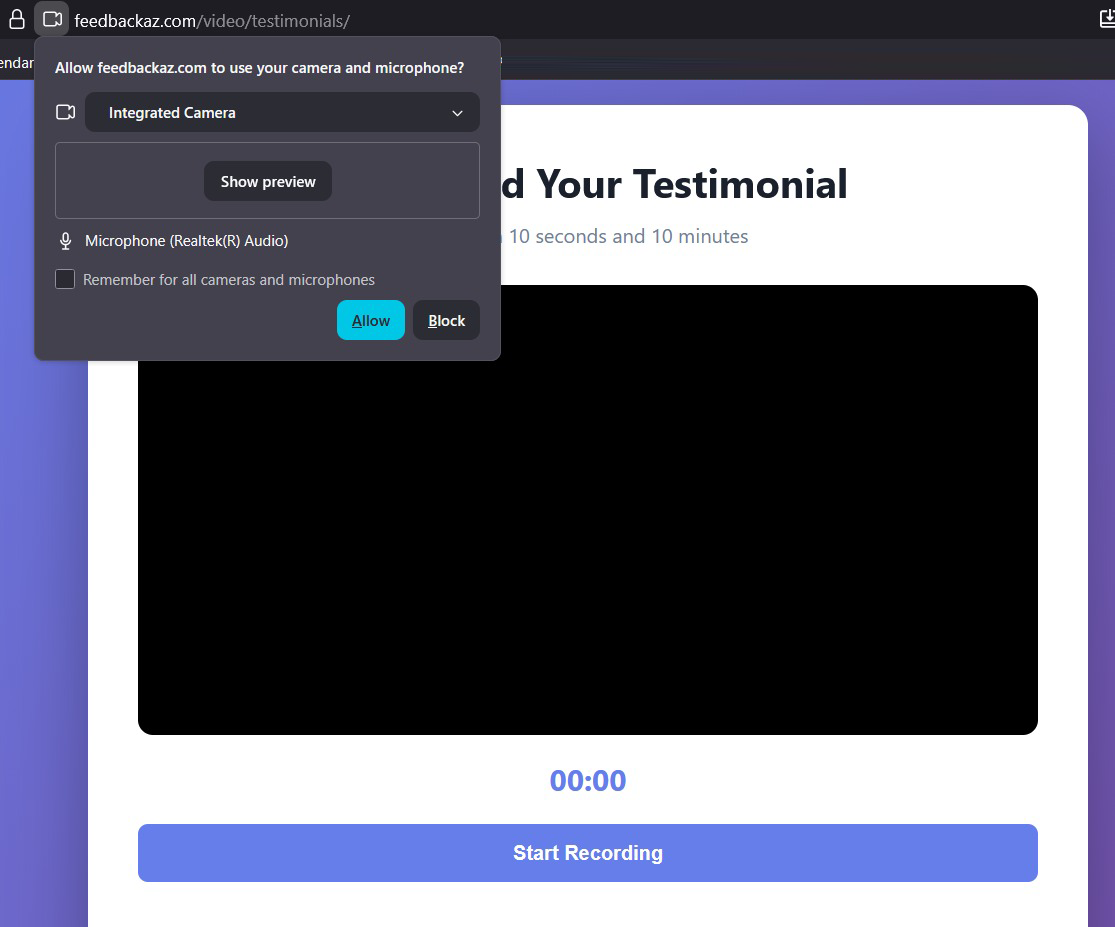Viewport: 1115px width, 927px height.
Task: Click the duration hint text about 10 seconds
Action: point(628,236)
